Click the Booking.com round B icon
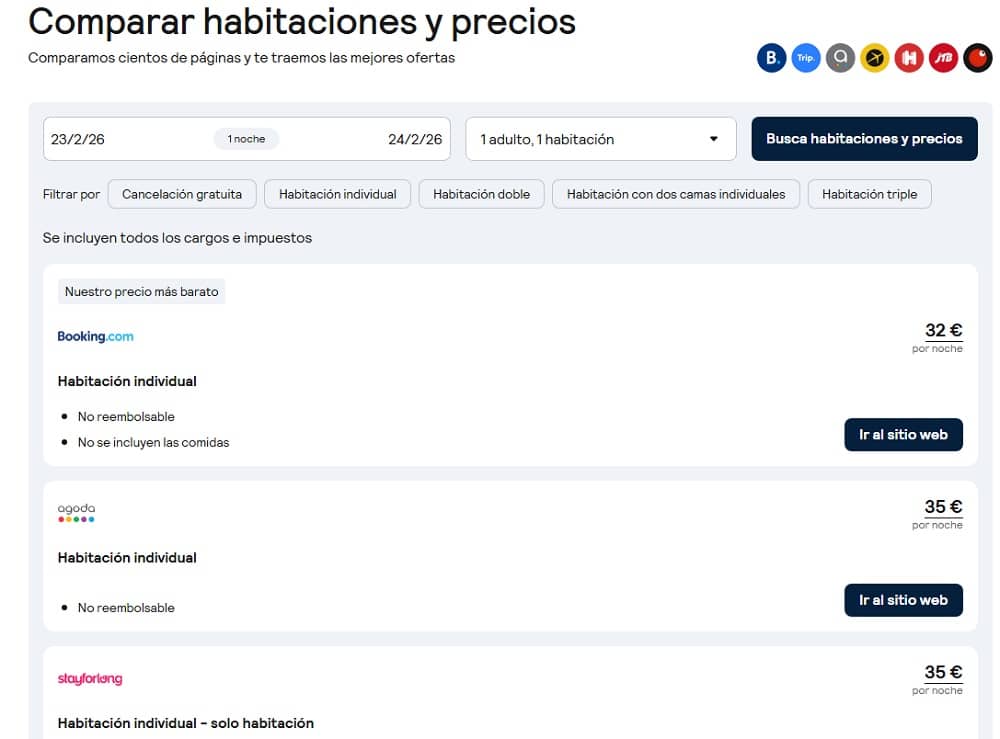Image resolution: width=1000 pixels, height=739 pixels. (x=771, y=58)
